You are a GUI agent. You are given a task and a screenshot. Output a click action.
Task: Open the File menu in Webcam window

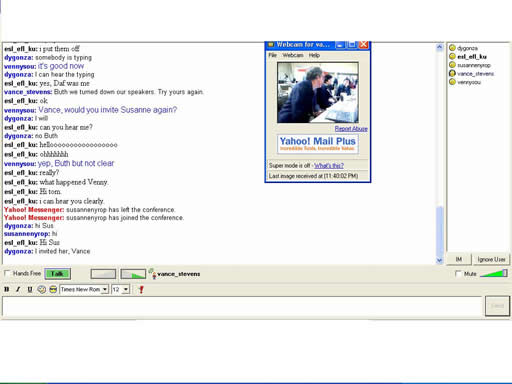[x=272, y=55]
